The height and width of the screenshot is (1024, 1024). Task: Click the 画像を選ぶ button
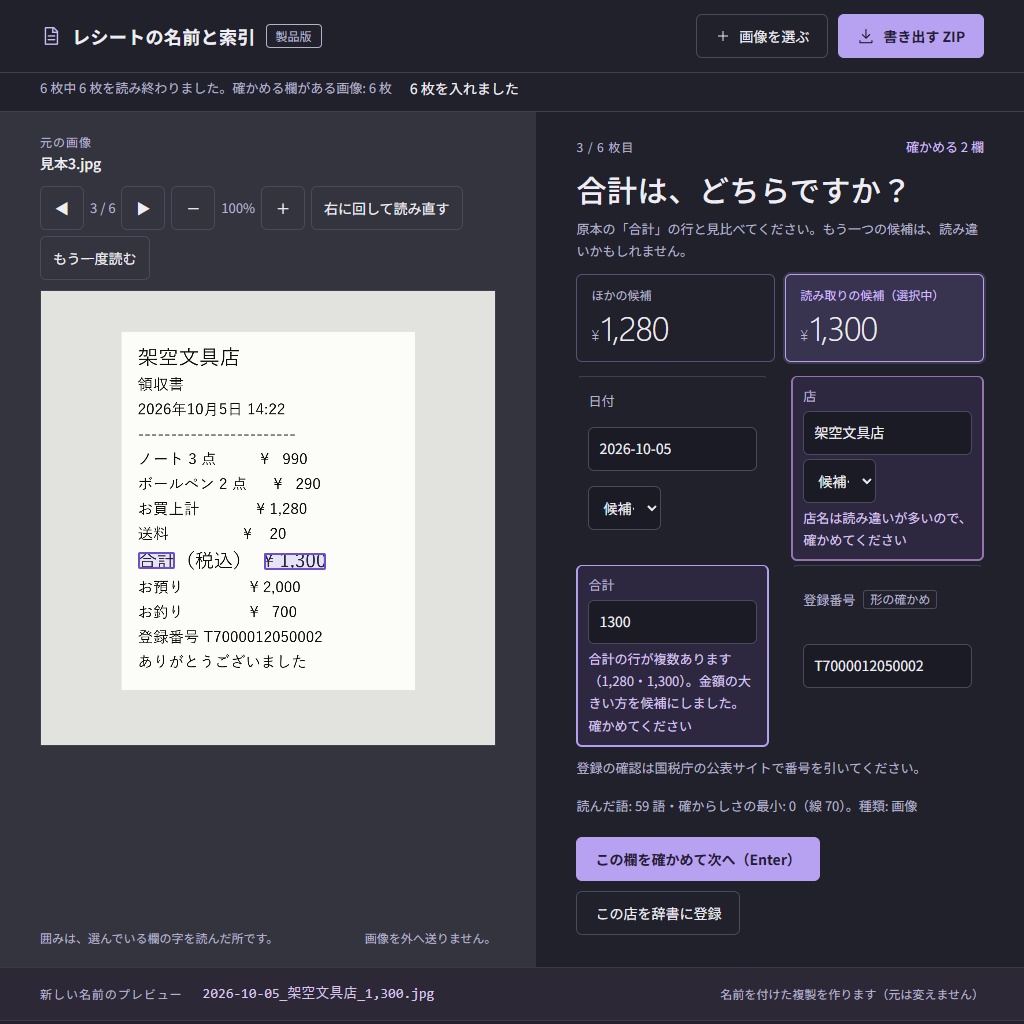[x=761, y=37]
